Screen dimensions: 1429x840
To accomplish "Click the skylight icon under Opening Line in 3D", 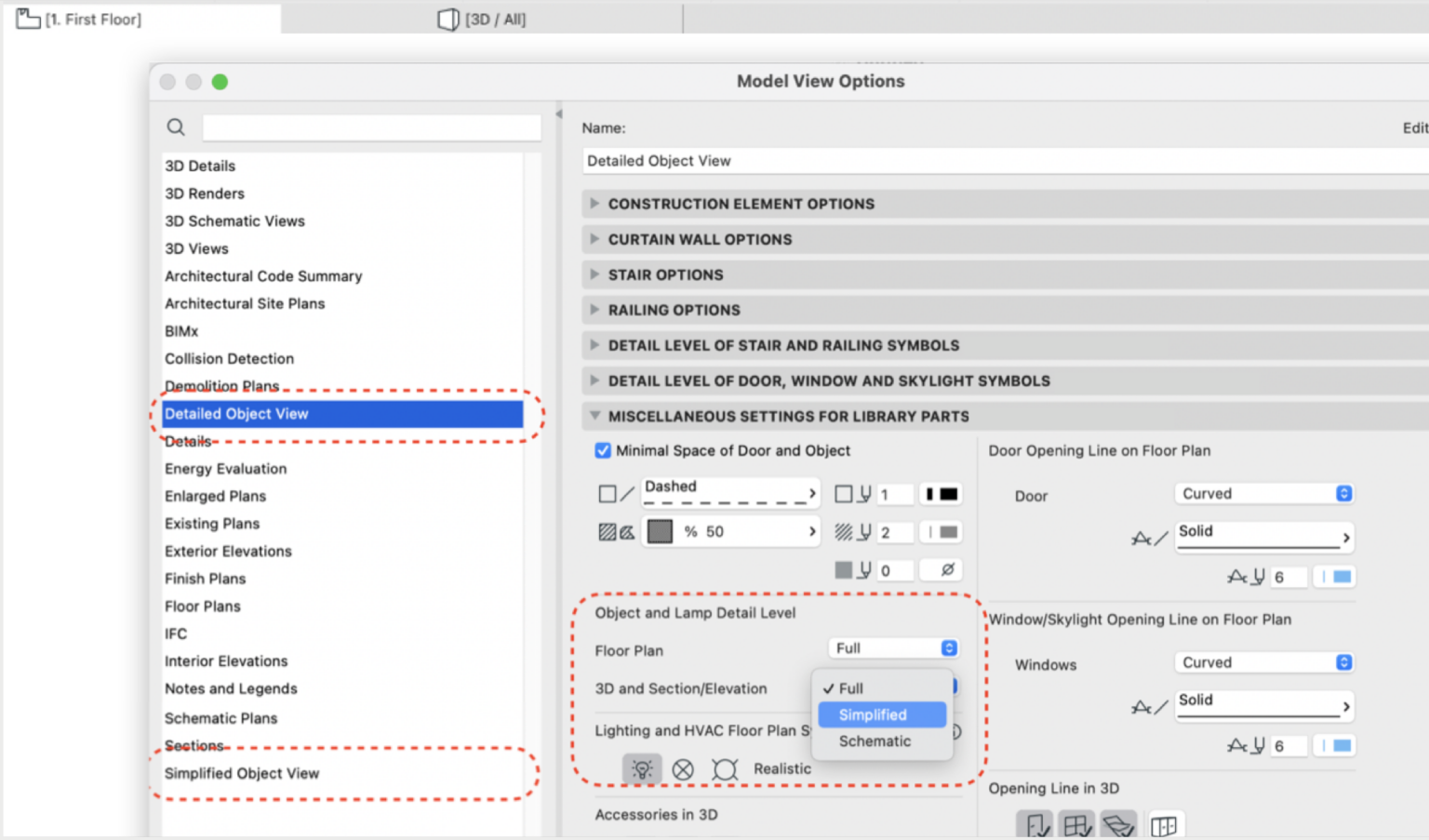I will coord(1119,824).
